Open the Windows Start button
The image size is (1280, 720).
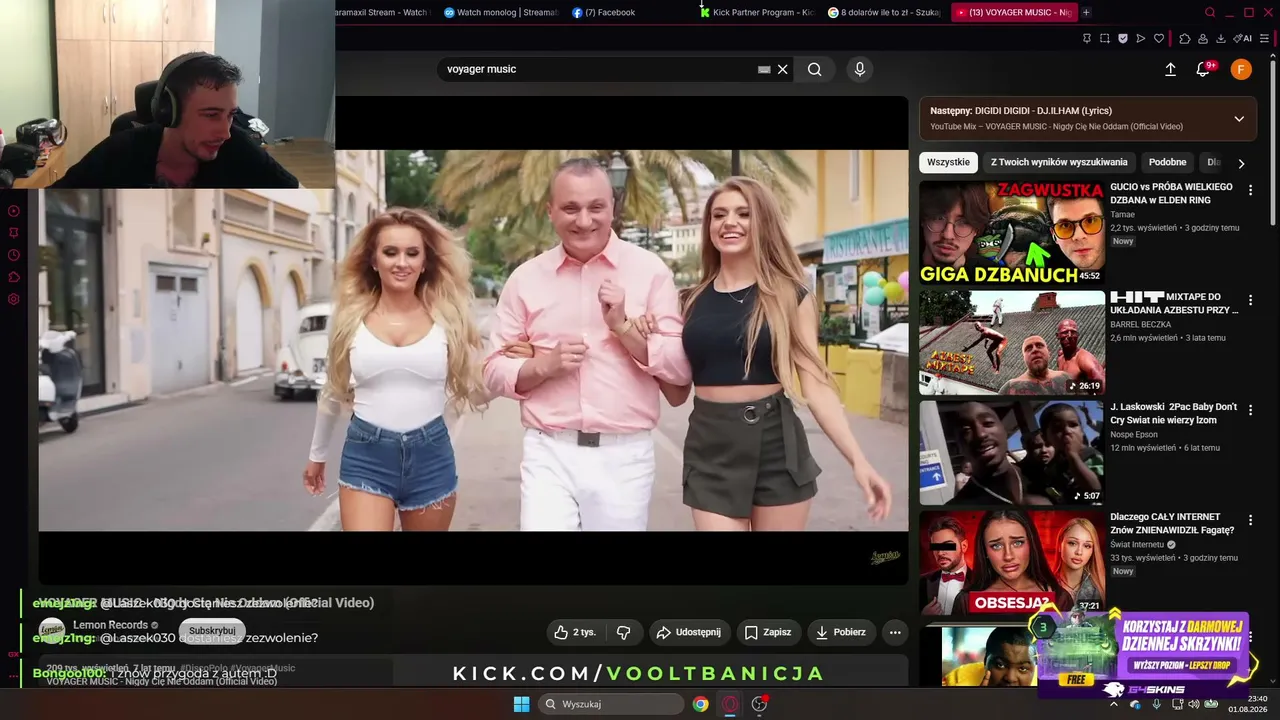(x=521, y=704)
